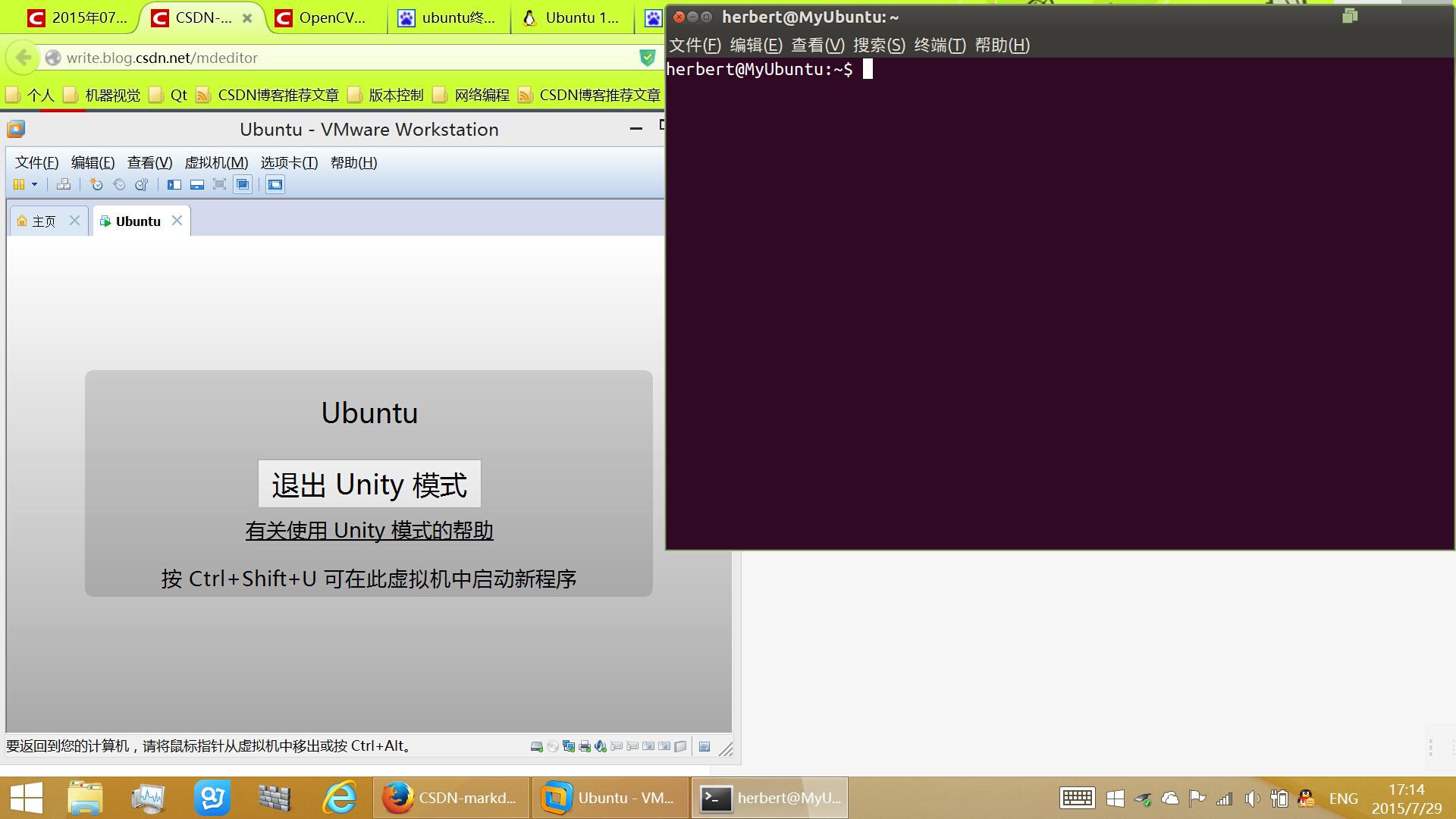The image size is (1456, 819).
Task: Toggle the VMware library sidebar icon
Action: coord(174,184)
